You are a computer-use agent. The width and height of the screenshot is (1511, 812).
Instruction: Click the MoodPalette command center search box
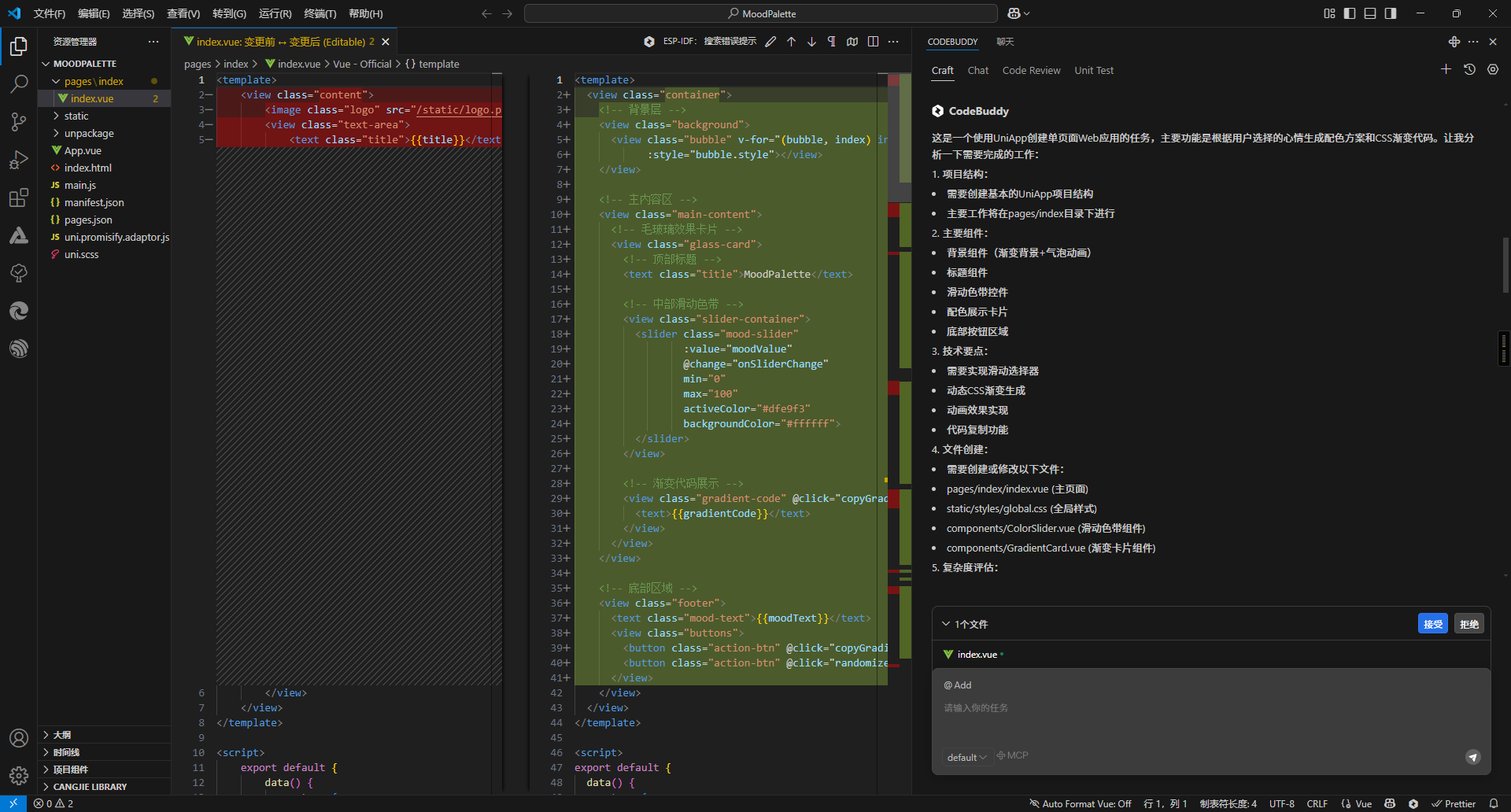(x=761, y=13)
